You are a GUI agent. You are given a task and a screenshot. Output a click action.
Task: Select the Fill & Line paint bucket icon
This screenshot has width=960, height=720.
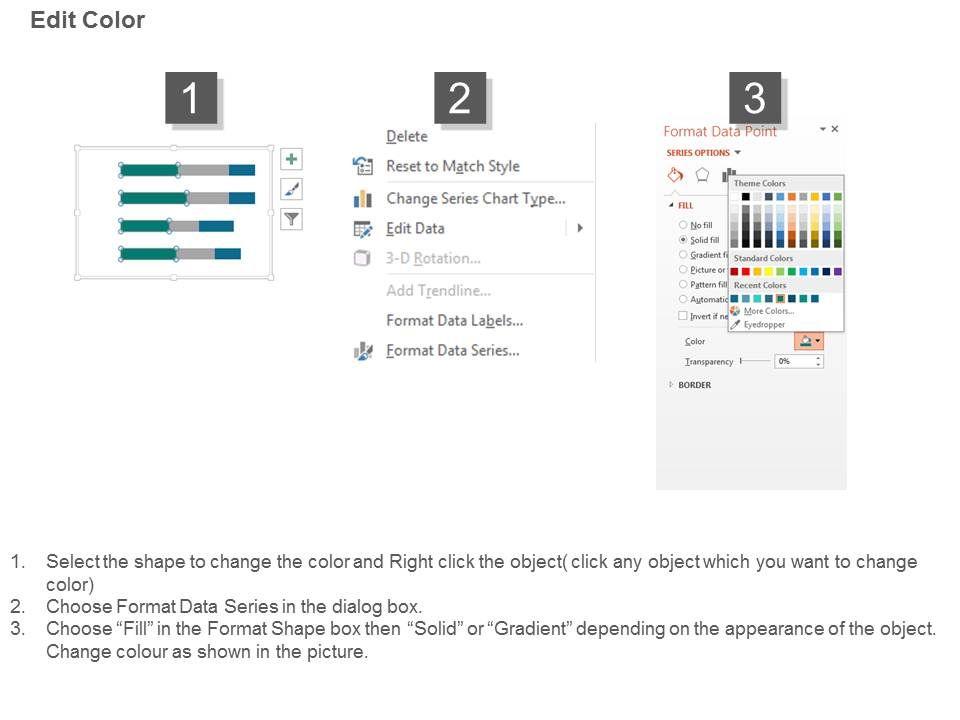coord(675,175)
